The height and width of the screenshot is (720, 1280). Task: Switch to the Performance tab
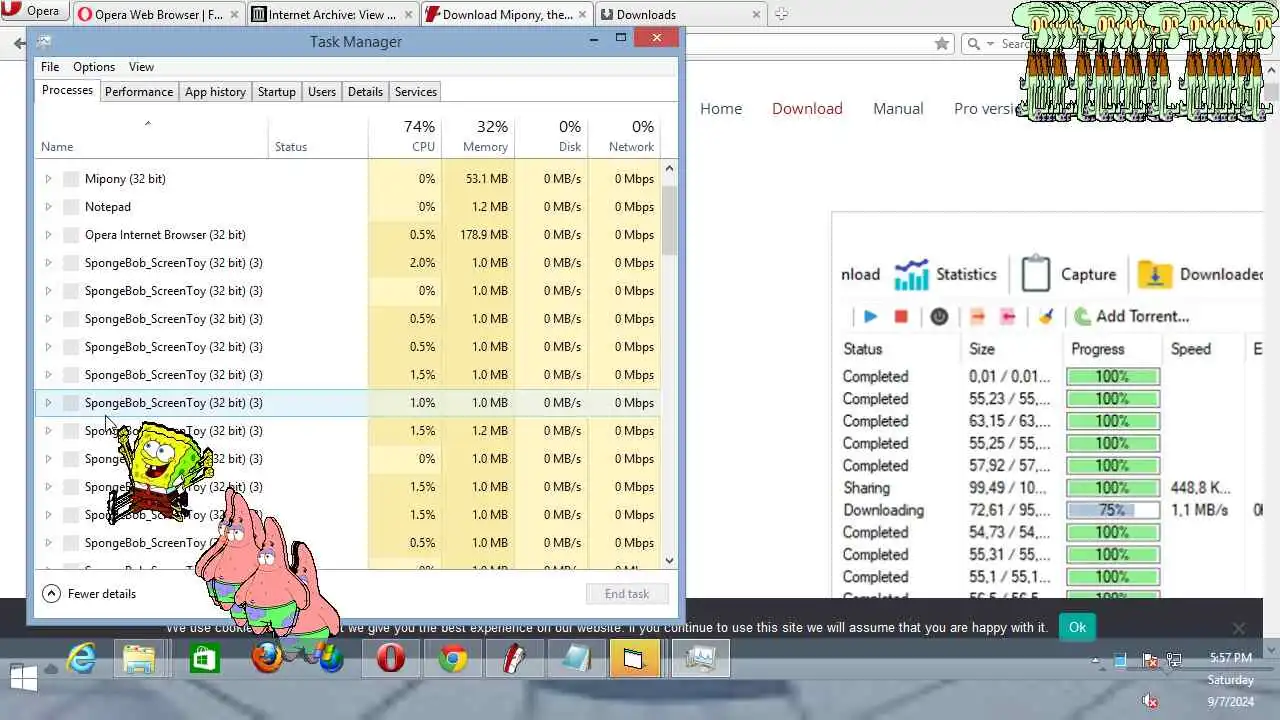(139, 91)
